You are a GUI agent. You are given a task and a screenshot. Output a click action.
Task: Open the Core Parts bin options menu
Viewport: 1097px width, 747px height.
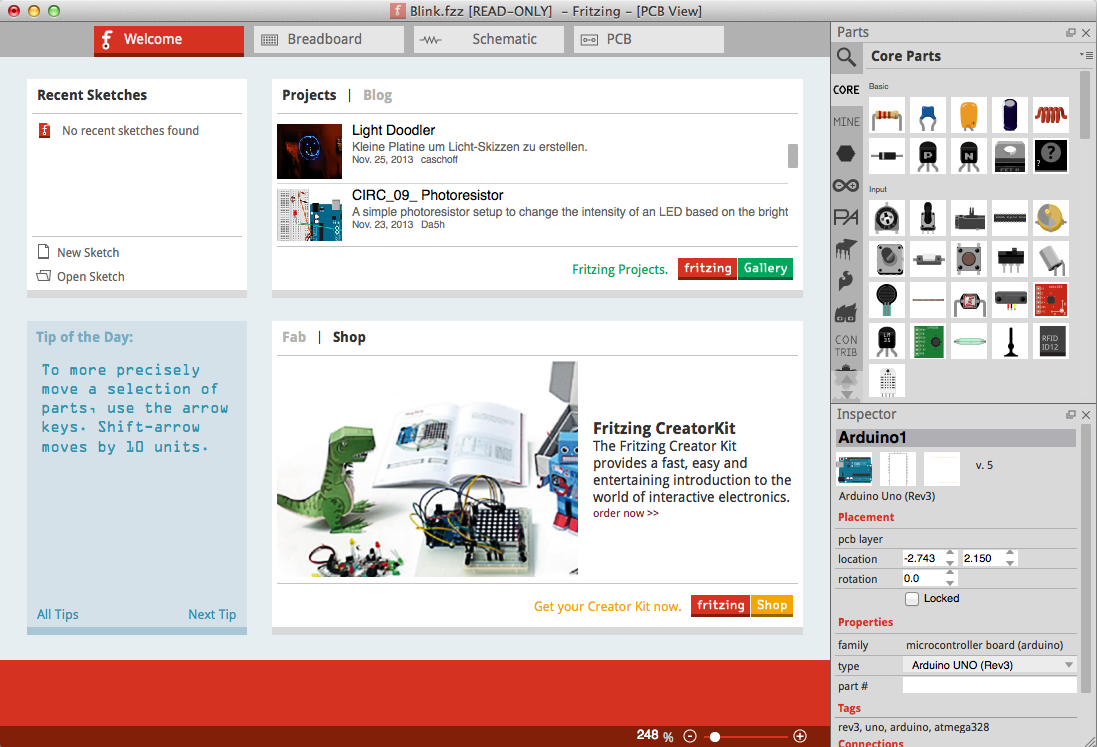tap(1086, 55)
